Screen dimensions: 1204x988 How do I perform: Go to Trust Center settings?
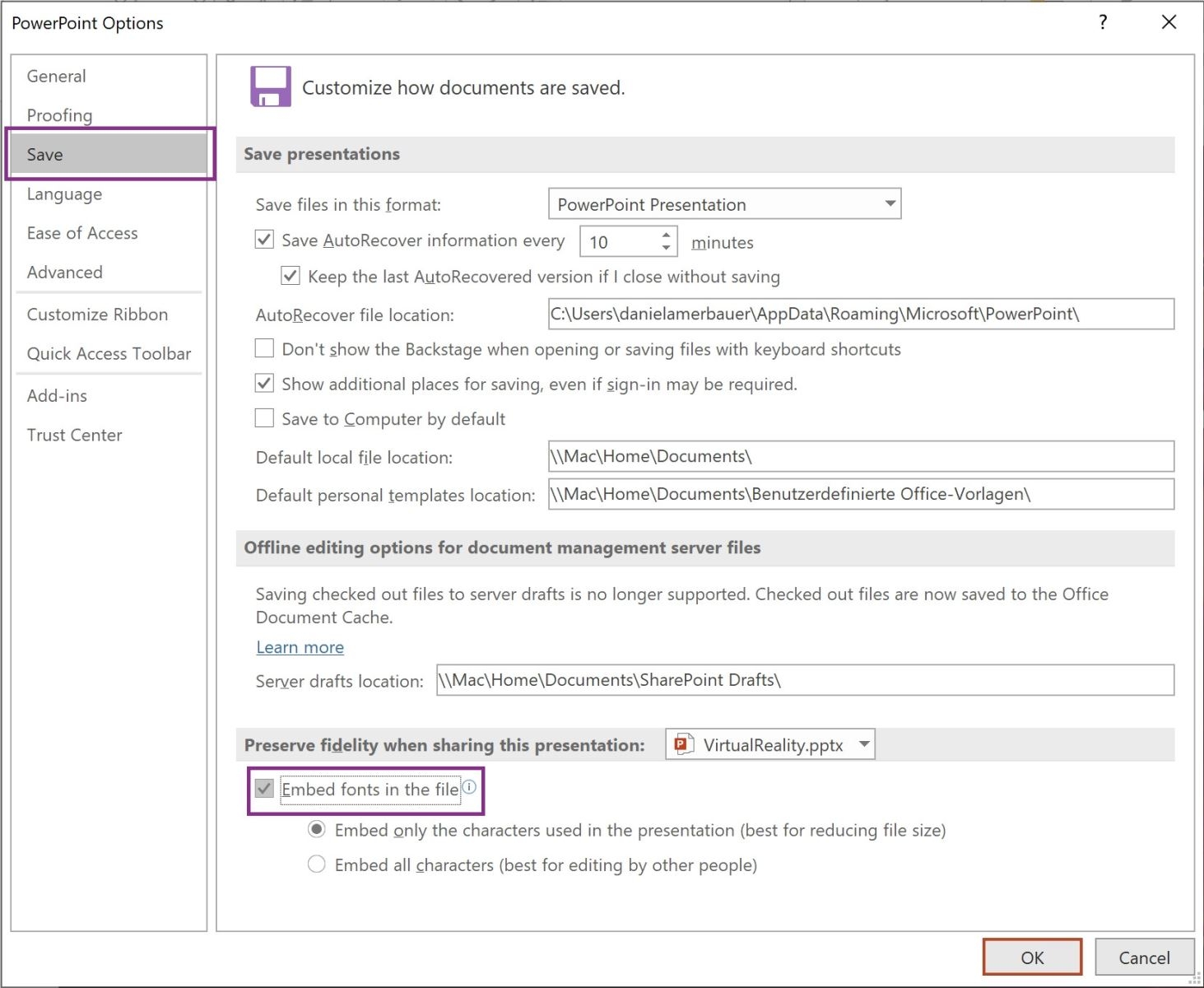(74, 435)
